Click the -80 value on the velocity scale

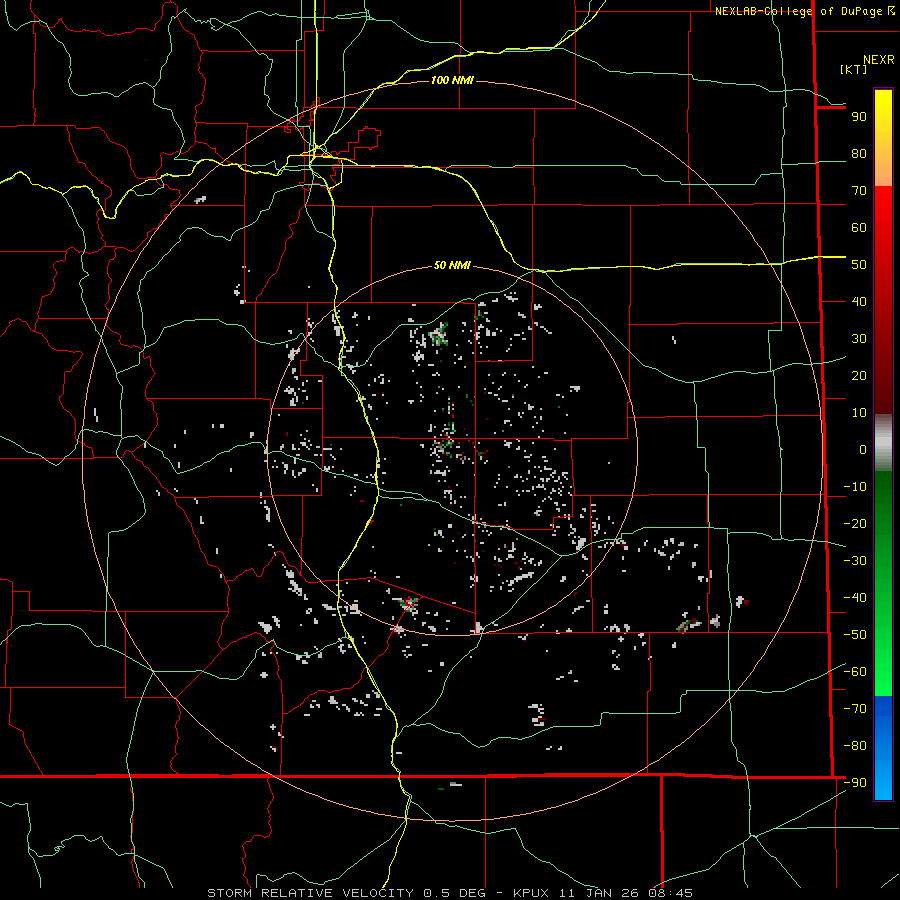tap(855, 746)
